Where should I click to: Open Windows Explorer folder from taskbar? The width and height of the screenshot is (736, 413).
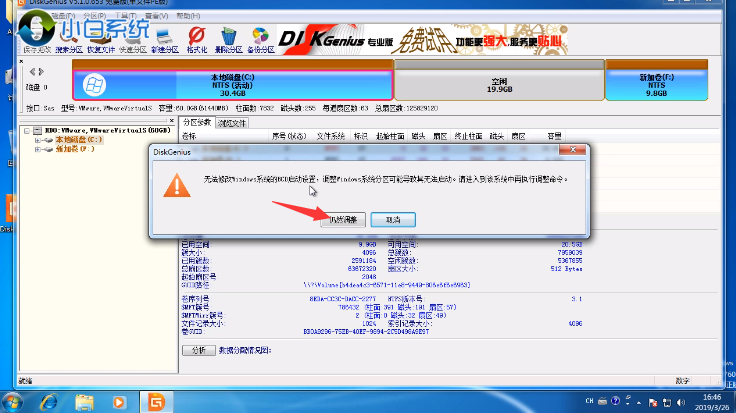click(x=84, y=402)
